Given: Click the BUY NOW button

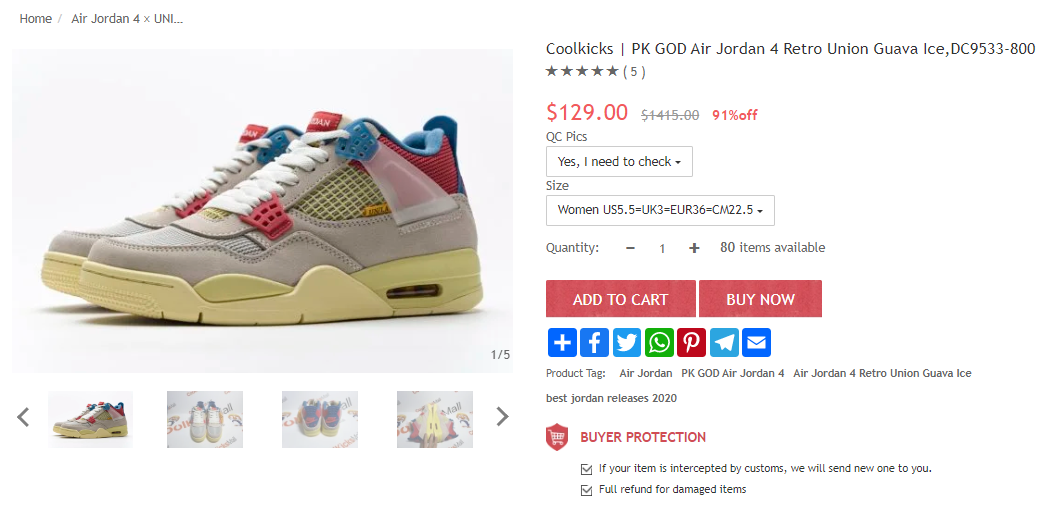Looking at the screenshot, I should [x=761, y=299].
